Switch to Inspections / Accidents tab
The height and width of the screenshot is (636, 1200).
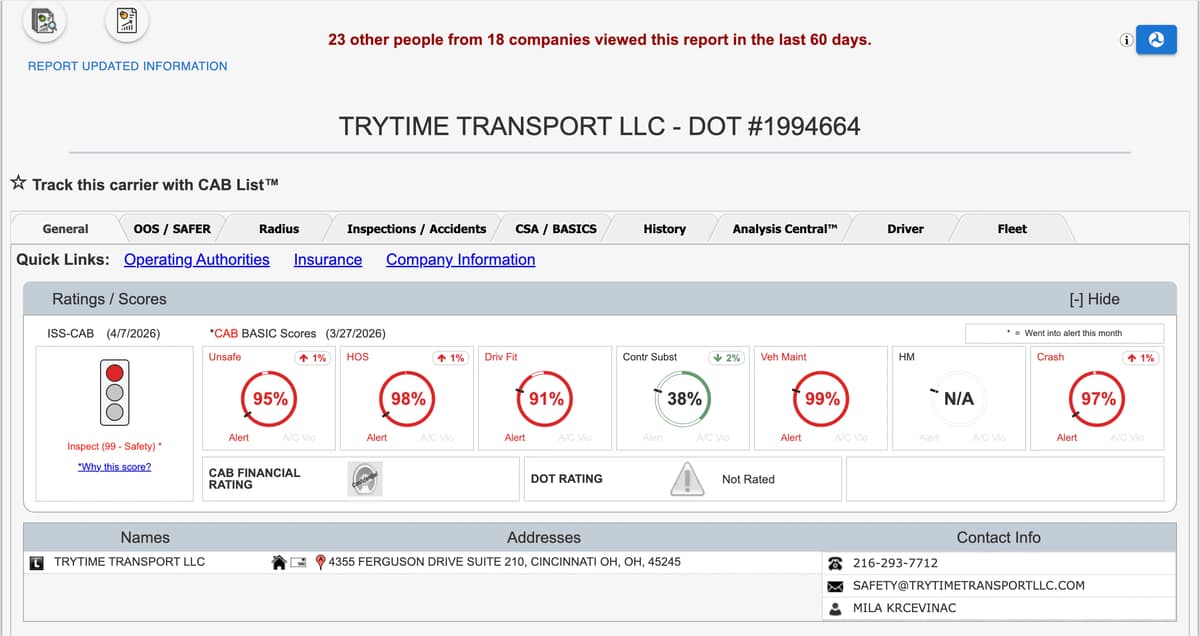(x=416, y=229)
